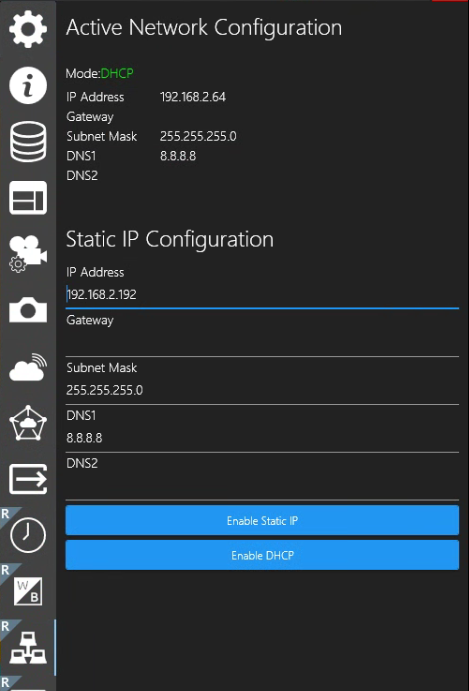Select the network configuration icon
Screen dimensions: 469x691
[x=28, y=648]
